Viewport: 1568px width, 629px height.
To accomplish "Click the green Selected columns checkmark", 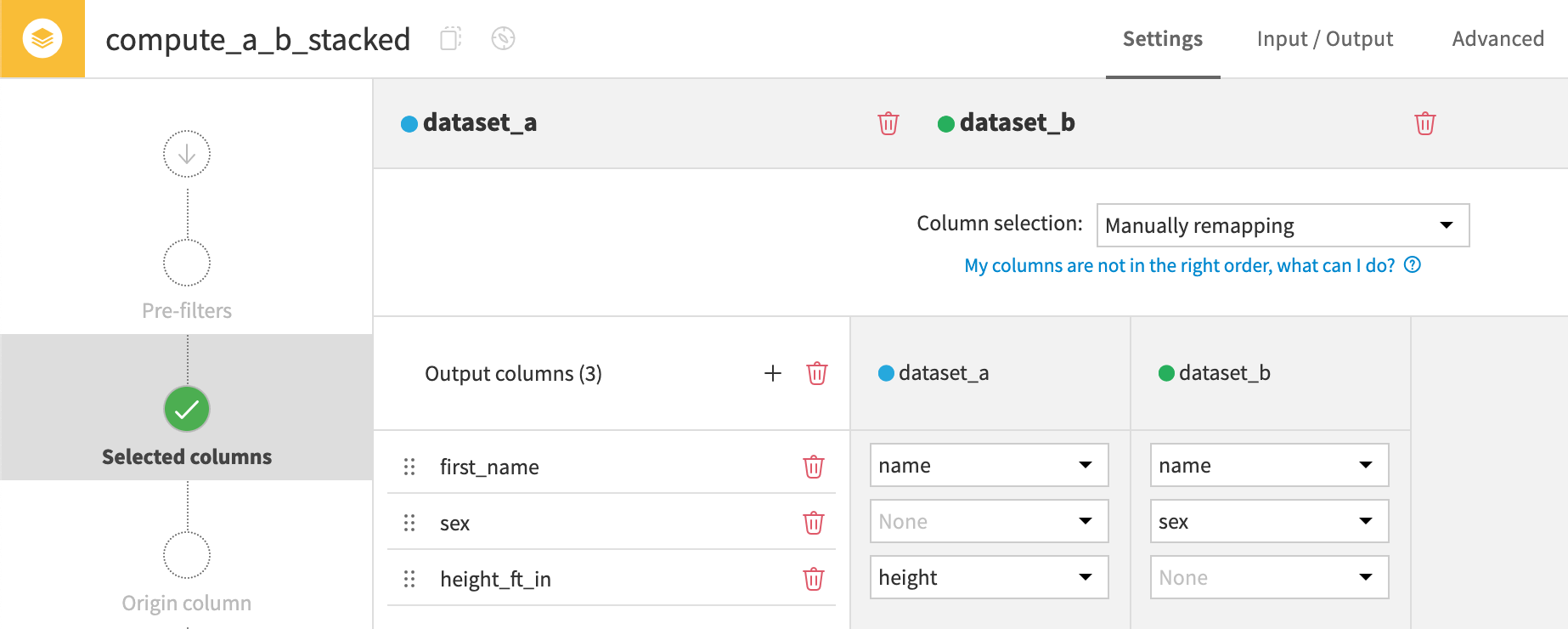I will coord(187,409).
